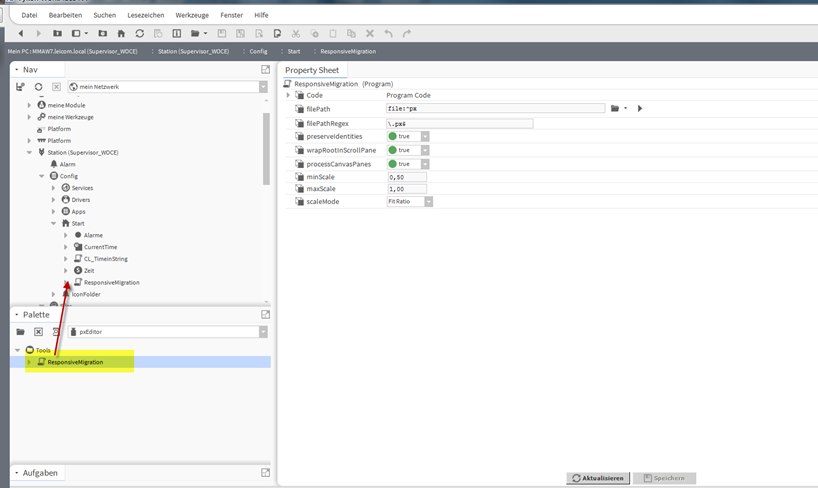Click into the minScale value field
Image resolution: width=818 pixels, height=488 pixels.
click(407, 177)
